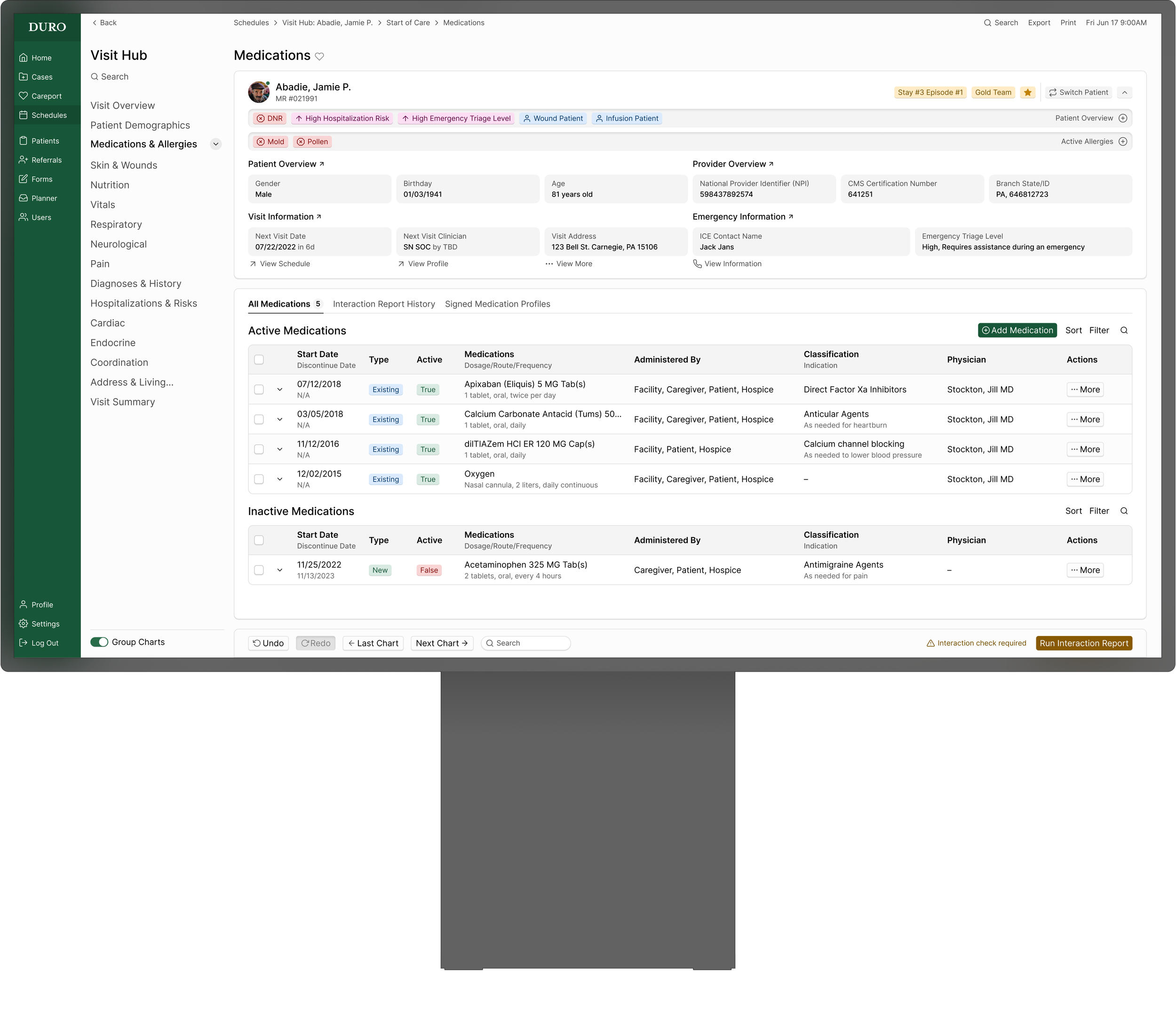This screenshot has height=1018, width=1176.
Task: Switch to Interaction Report History tab
Action: coord(383,304)
